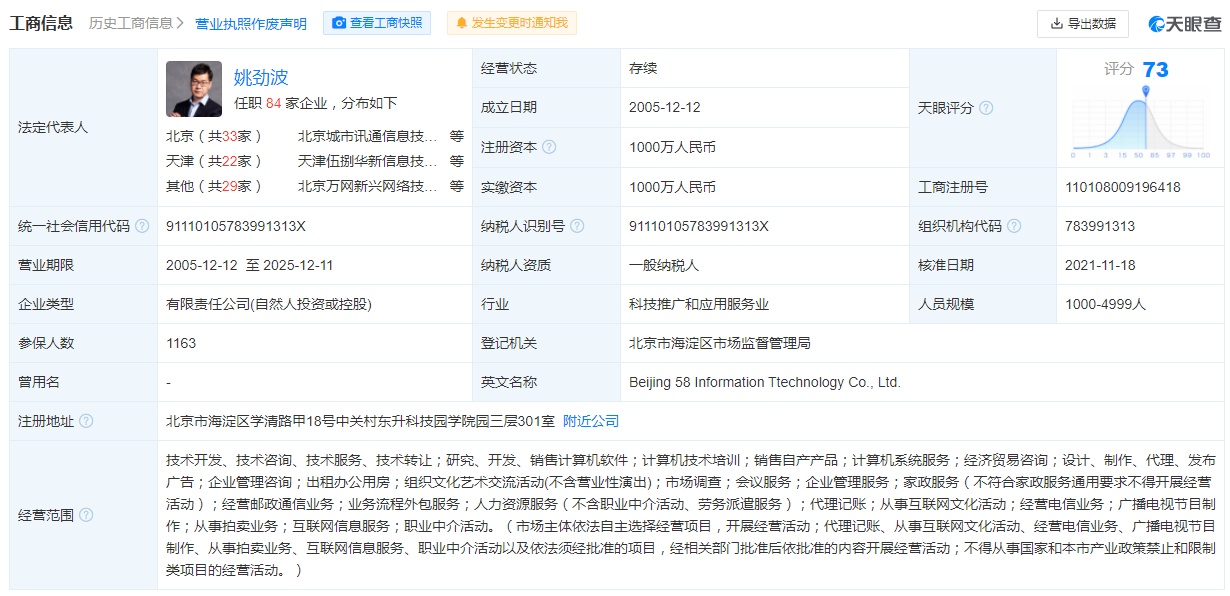The width and height of the screenshot is (1230, 596).
Task: Open 附近公司 link
Action: pyautogui.click(x=591, y=421)
